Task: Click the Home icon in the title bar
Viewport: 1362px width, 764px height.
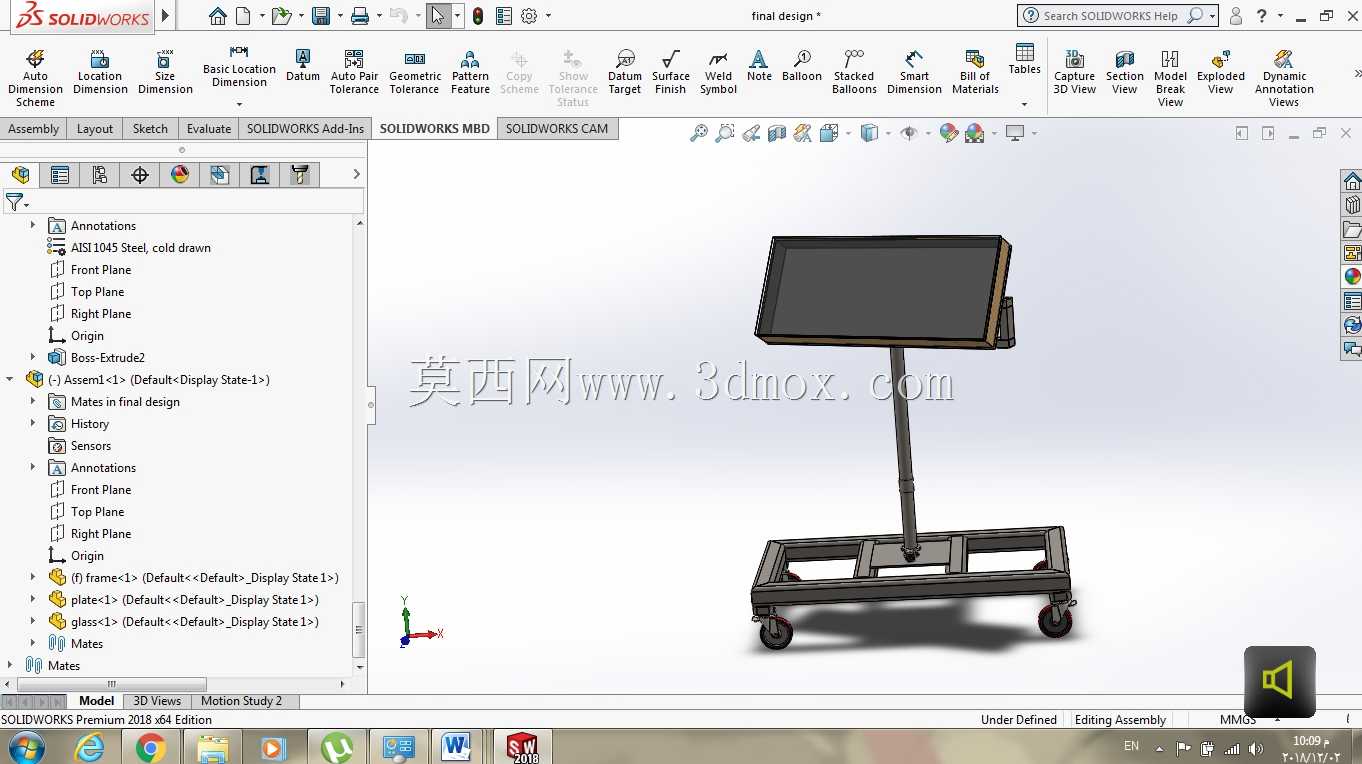Action: tap(218, 16)
